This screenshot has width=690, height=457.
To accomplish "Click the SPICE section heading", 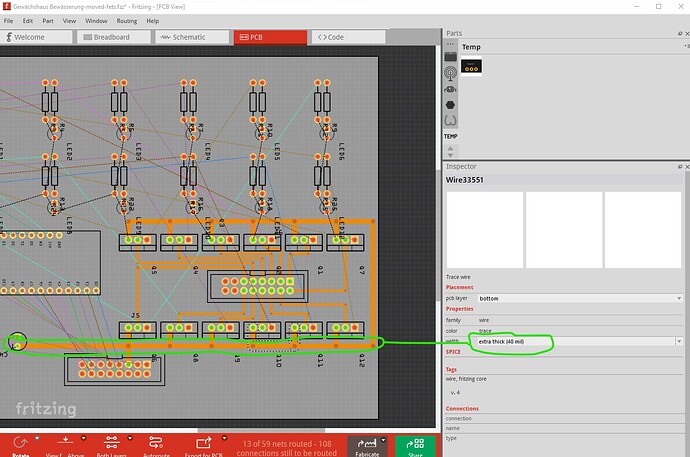I will pos(453,352).
